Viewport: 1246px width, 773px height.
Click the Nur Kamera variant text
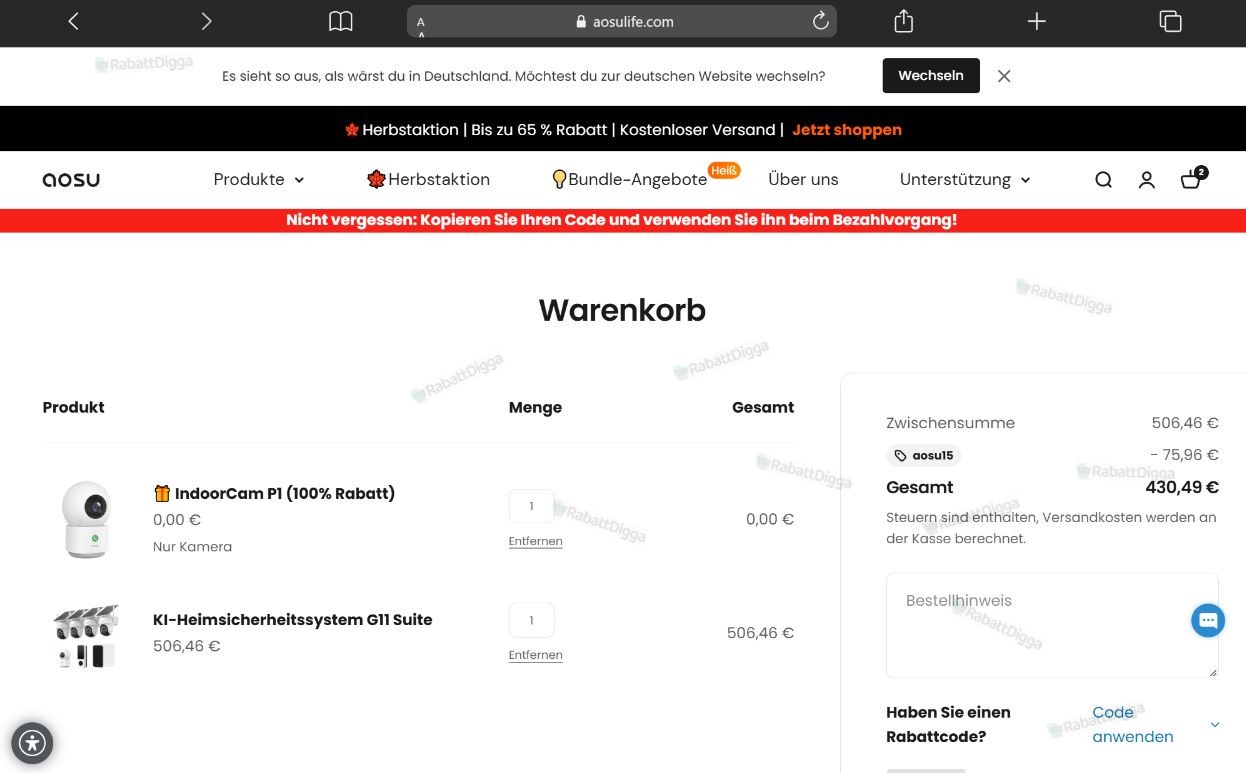tap(192, 547)
